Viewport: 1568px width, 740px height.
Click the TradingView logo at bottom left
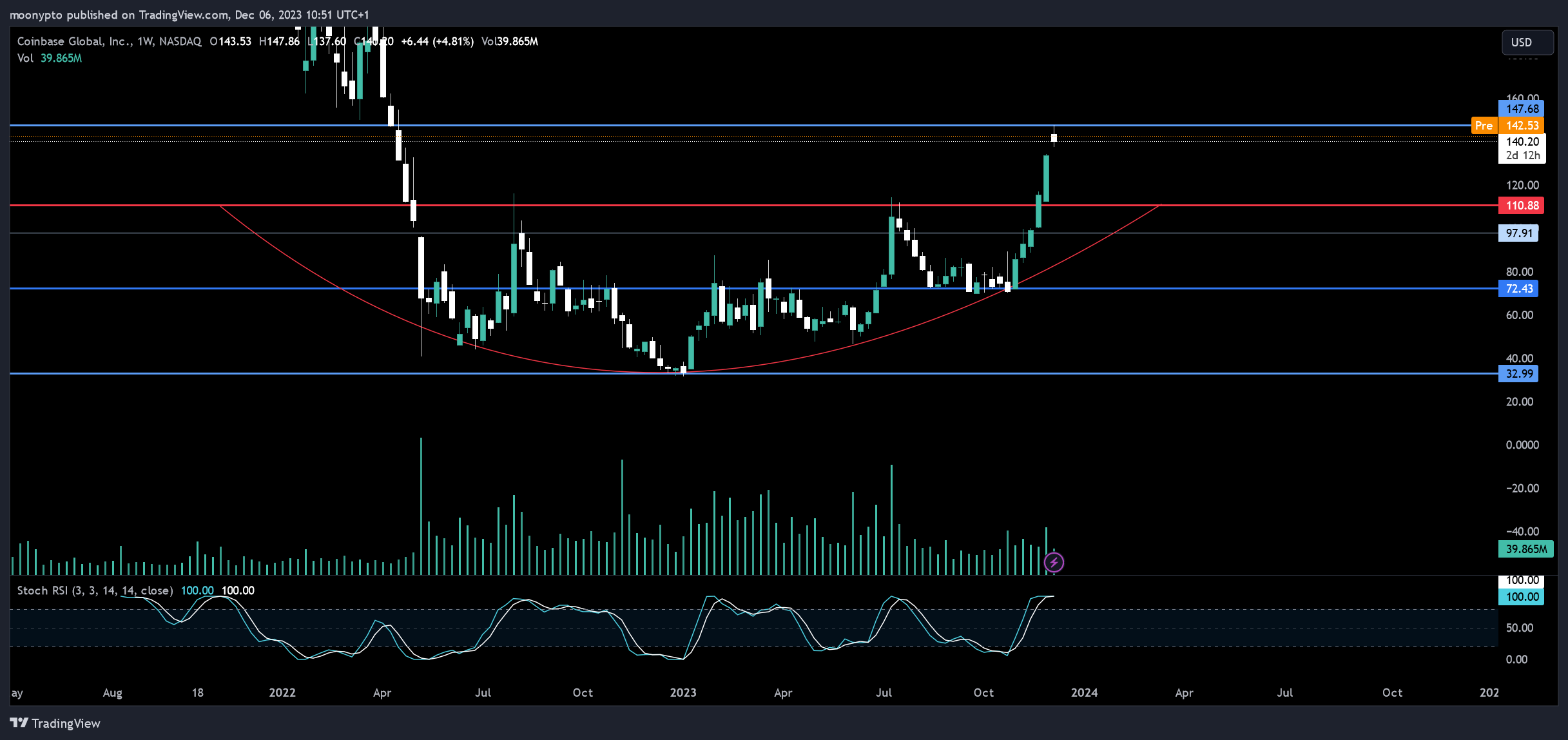tap(55, 723)
